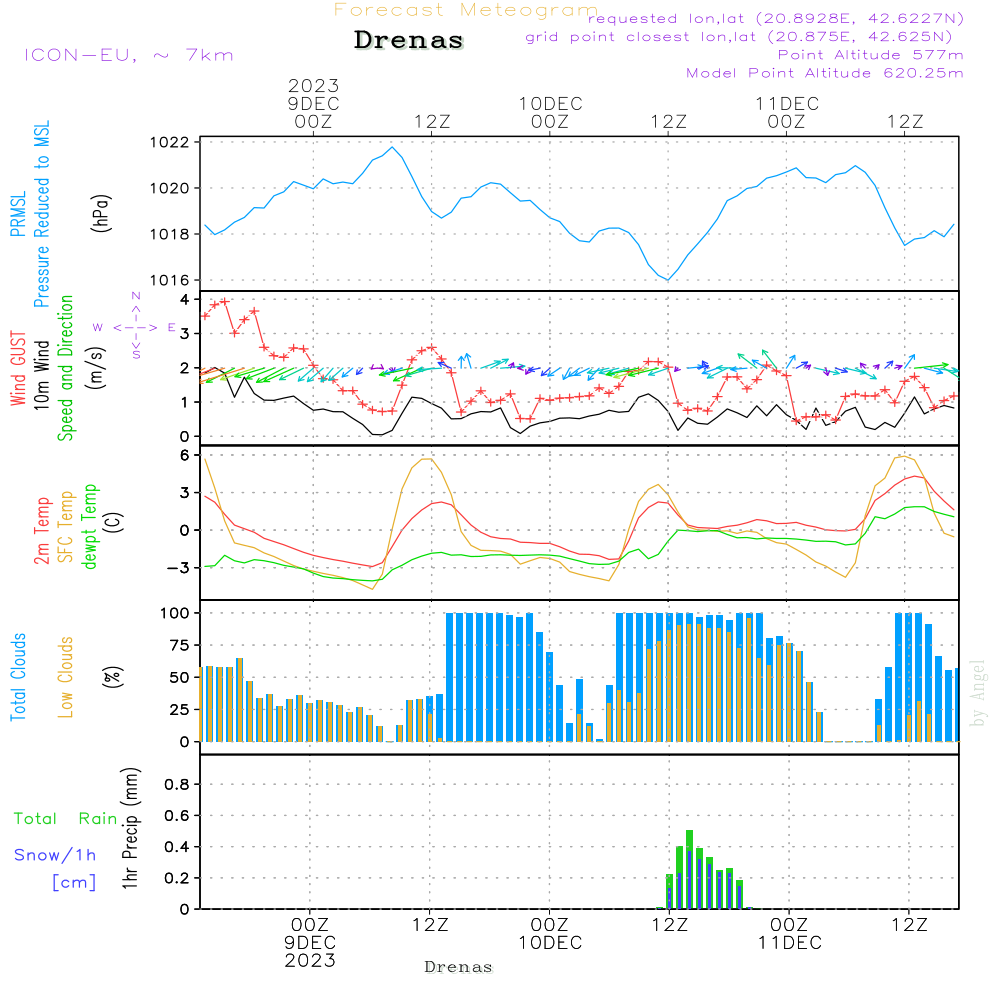Viewport: 1000px width, 1000px height.
Task: Click the red 'Wind GUST' label
Action: click(18, 368)
